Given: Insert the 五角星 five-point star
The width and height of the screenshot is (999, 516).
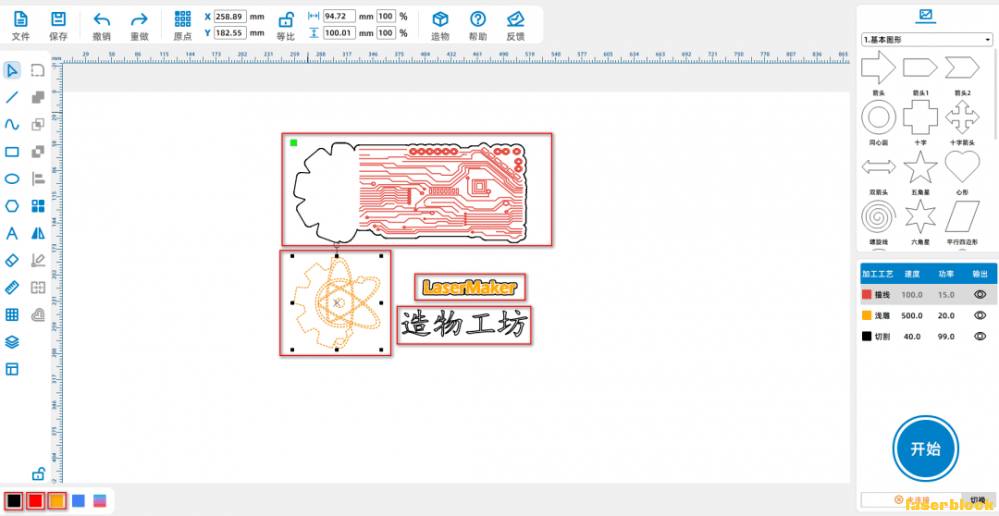Looking at the screenshot, I should (920, 167).
